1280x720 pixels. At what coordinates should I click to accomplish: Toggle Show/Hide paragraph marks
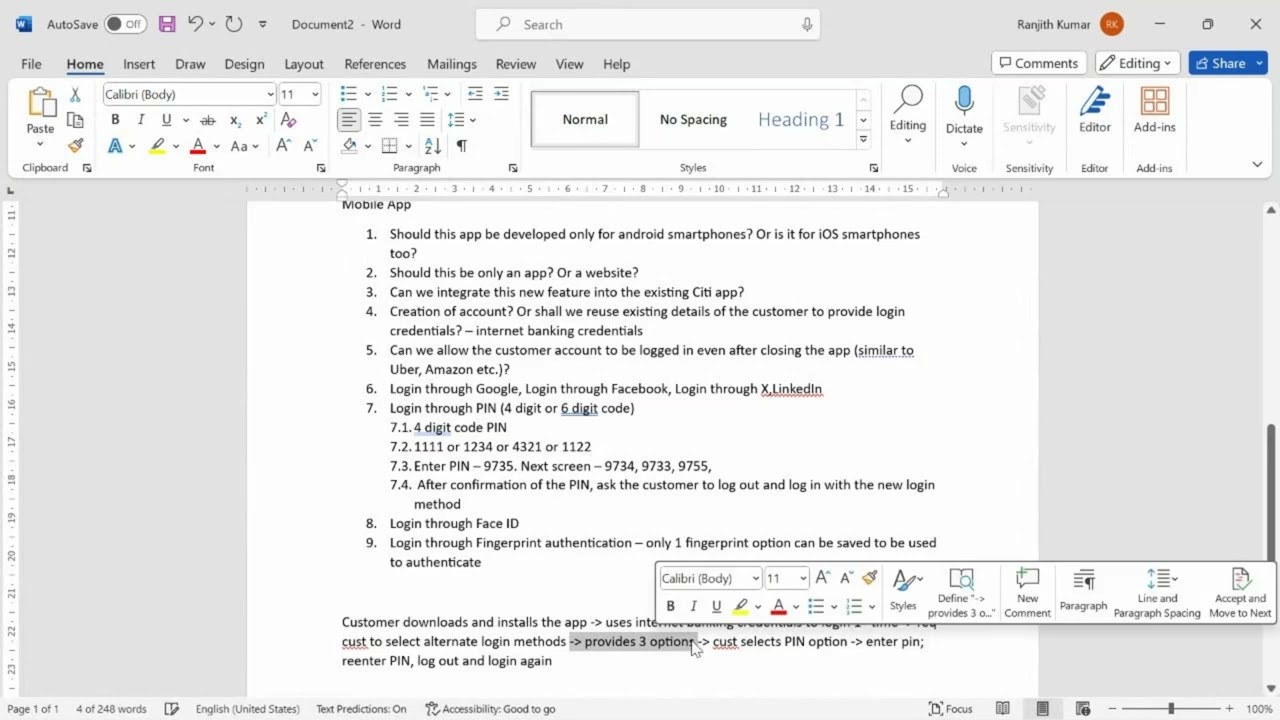pyautogui.click(x=462, y=146)
